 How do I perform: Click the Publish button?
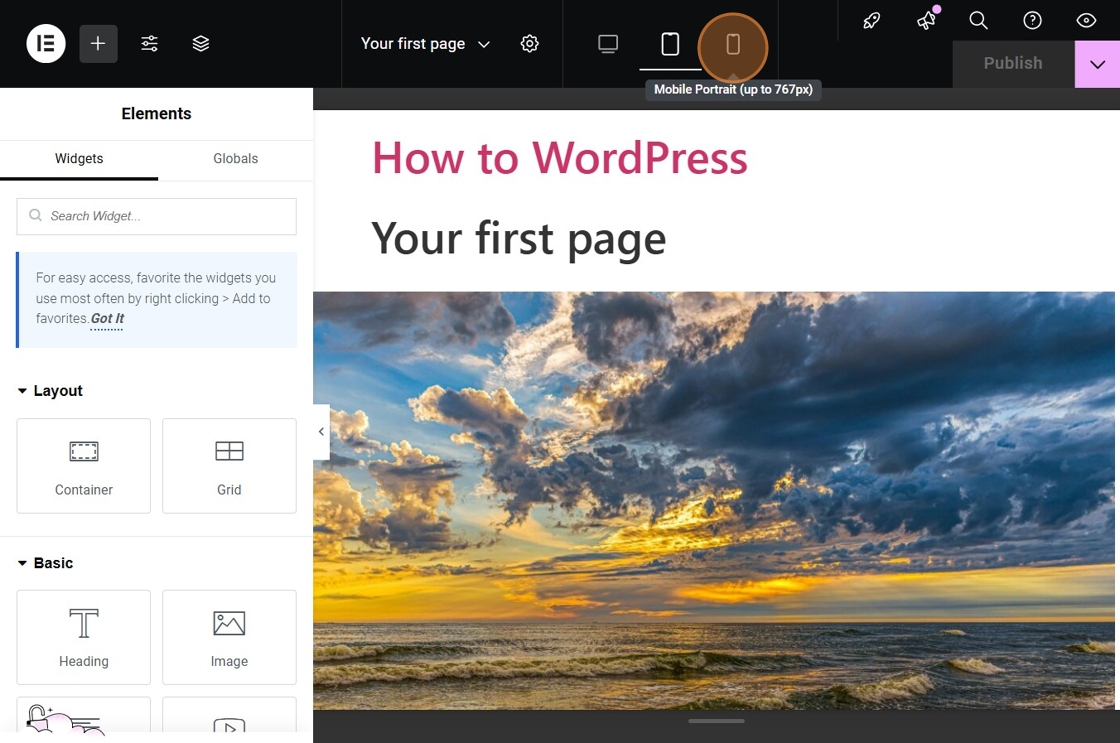click(1013, 64)
